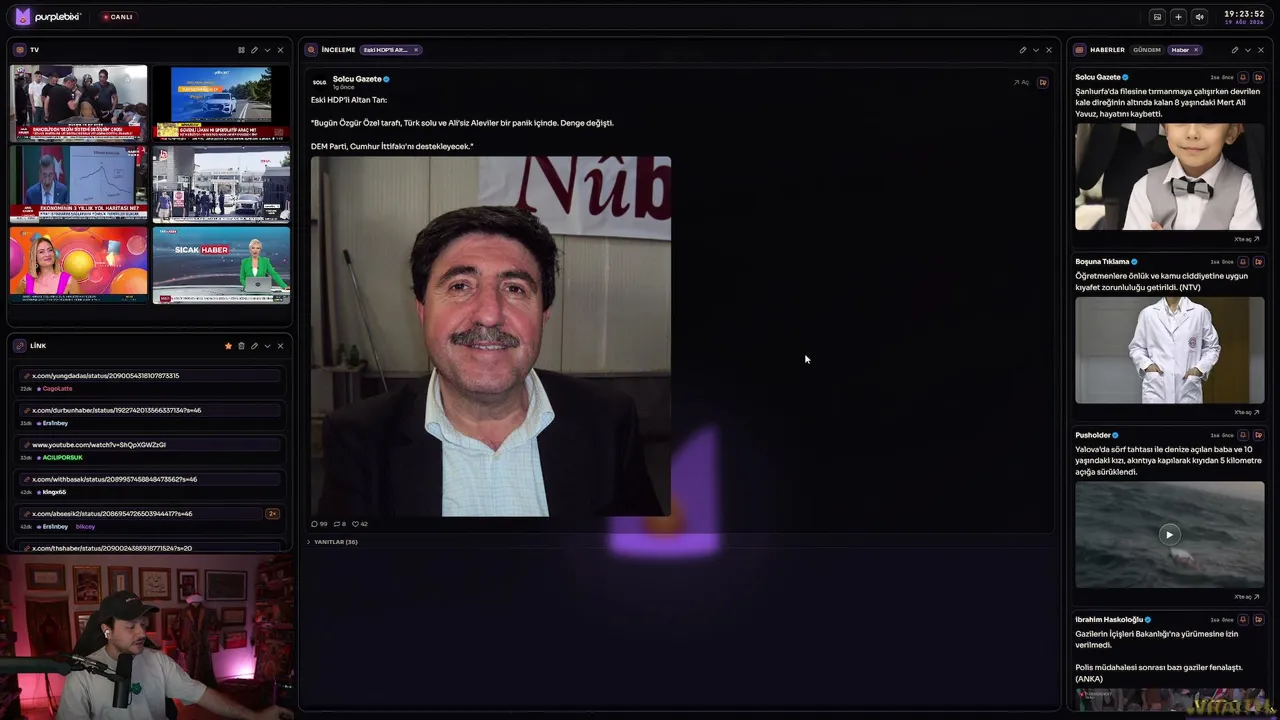Screen dimensions: 1280x720
Task: Open the TV channel showing the building gate
Action: (x=221, y=184)
